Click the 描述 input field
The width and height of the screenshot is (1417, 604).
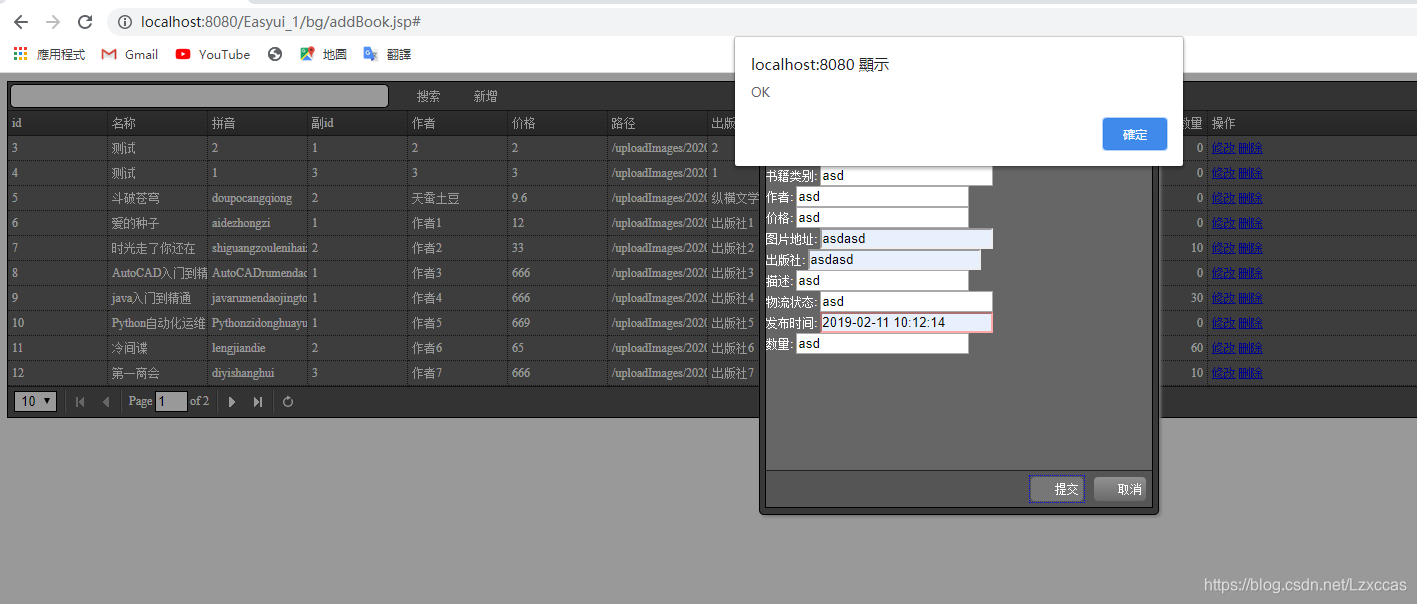click(882, 280)
